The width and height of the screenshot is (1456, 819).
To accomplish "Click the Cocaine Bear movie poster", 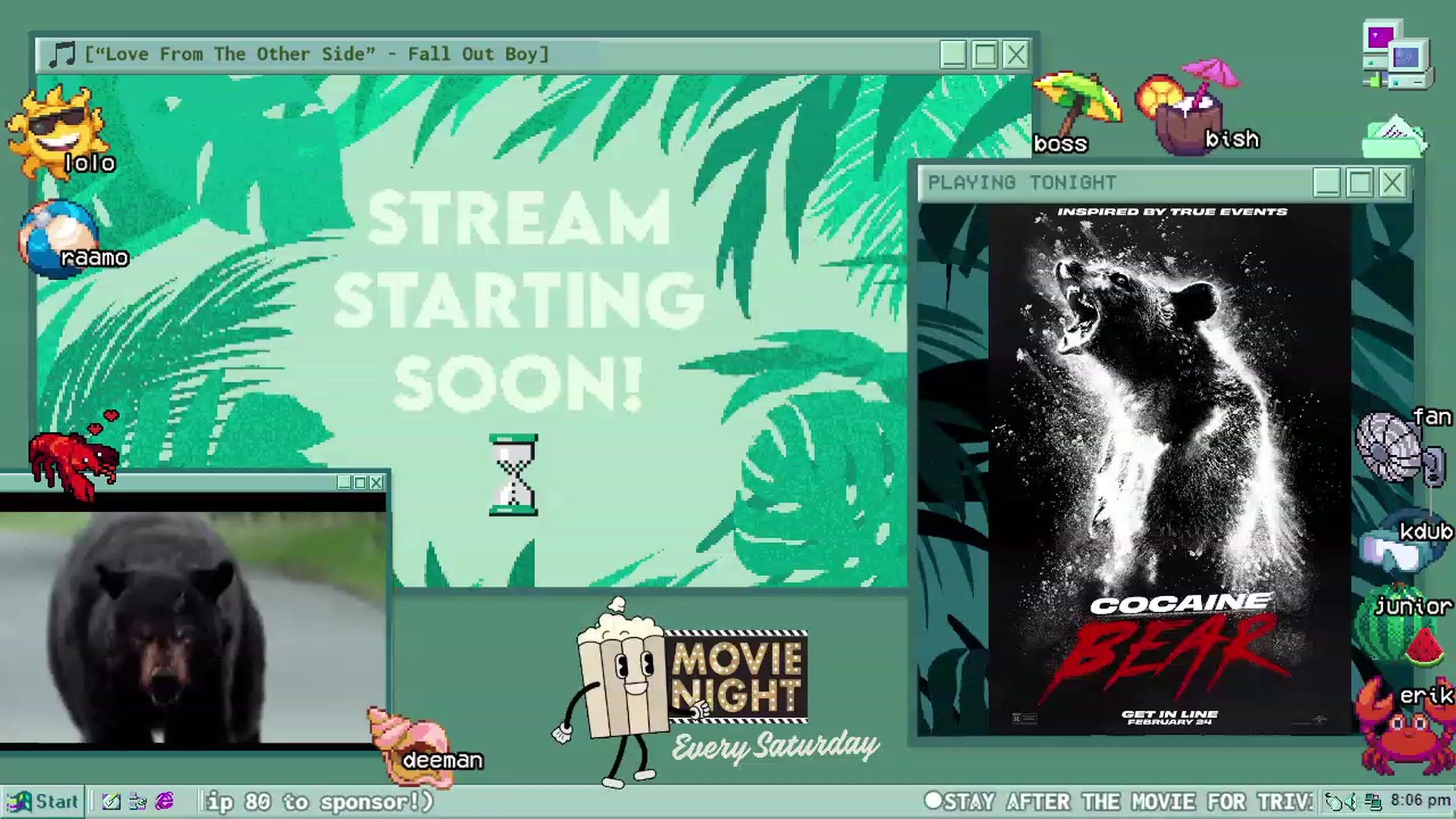I will [1170, 468].
